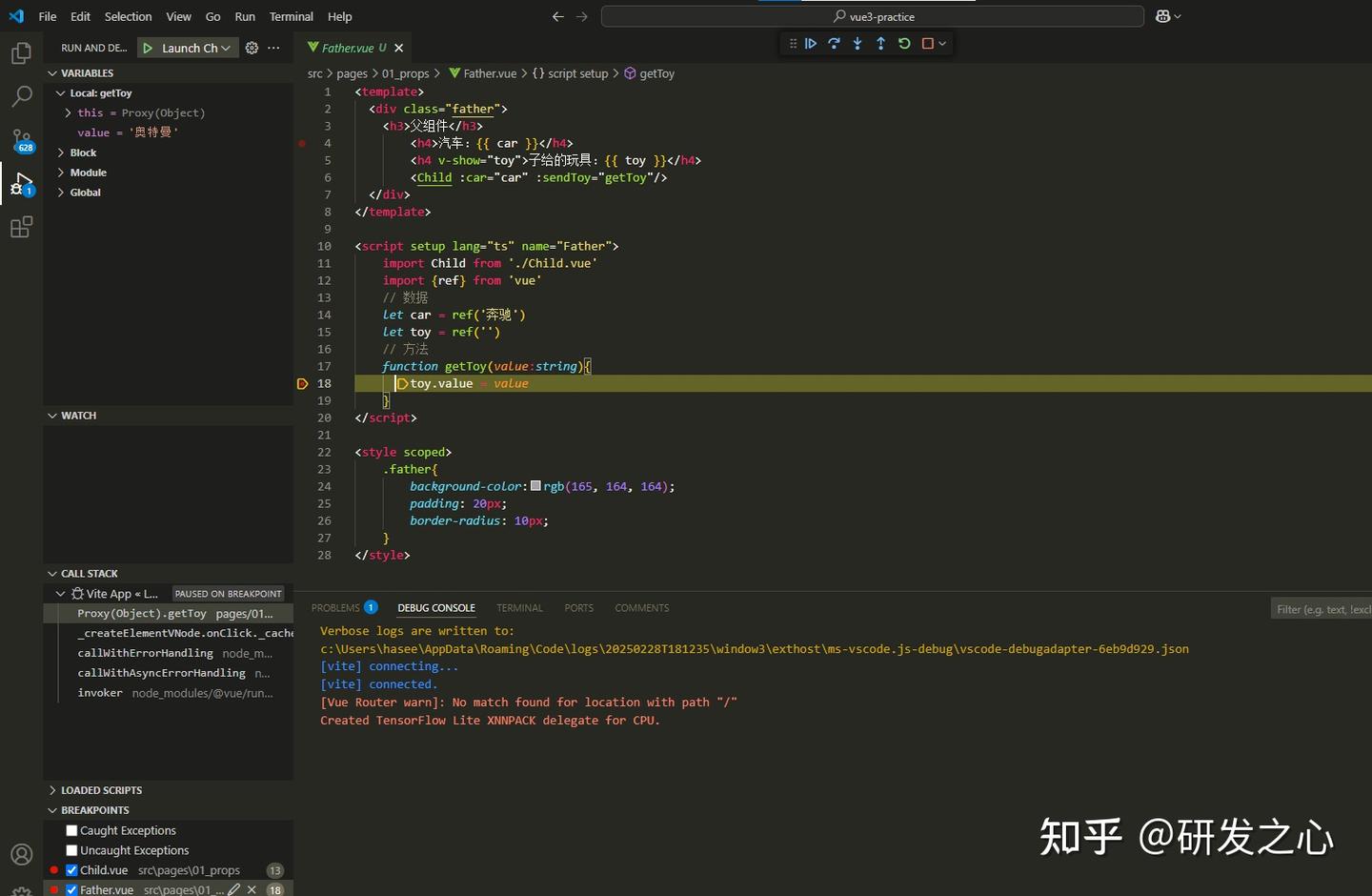Image resolution: width=1372 pixels, height=896 pixels.
Task: Open the Run menu
Action: pyautogui.click(x=245, y=16)
